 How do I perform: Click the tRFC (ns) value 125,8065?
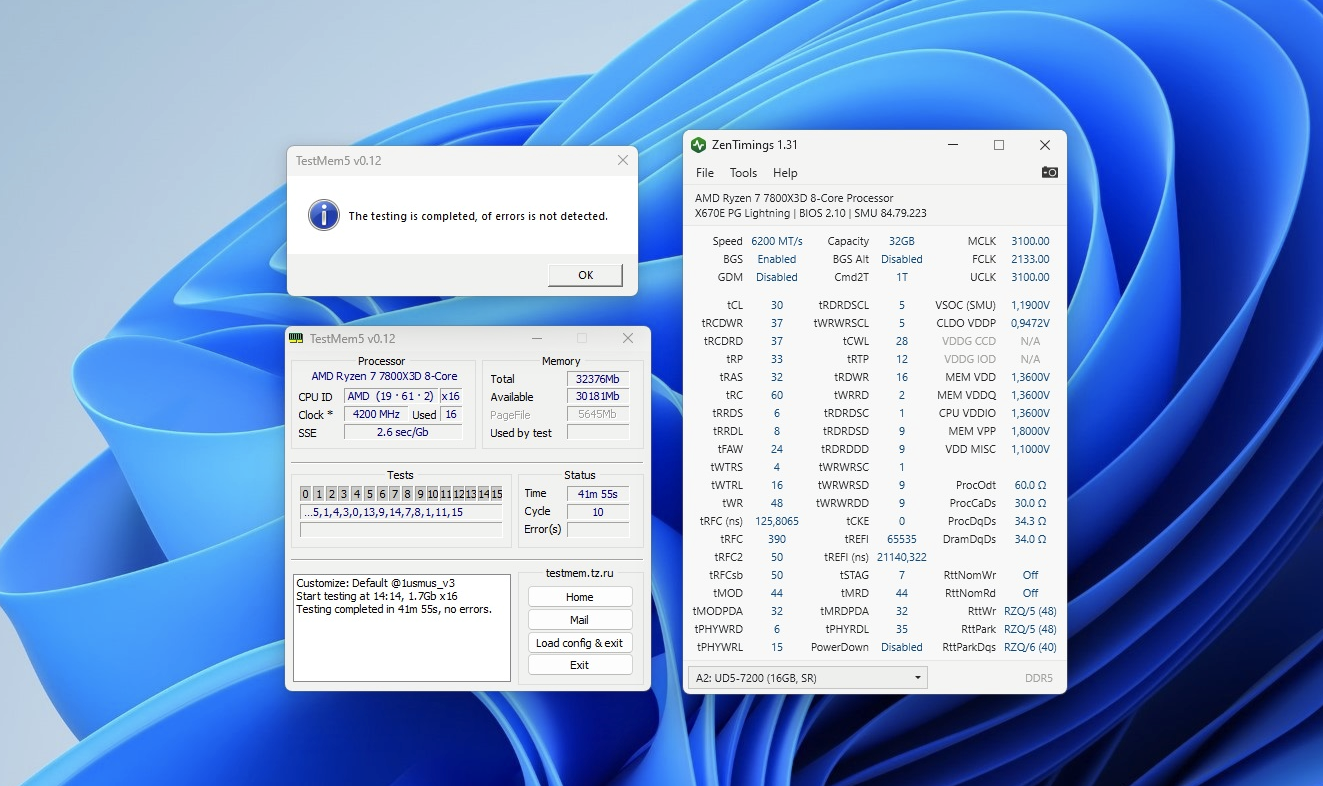coord(777,521)
